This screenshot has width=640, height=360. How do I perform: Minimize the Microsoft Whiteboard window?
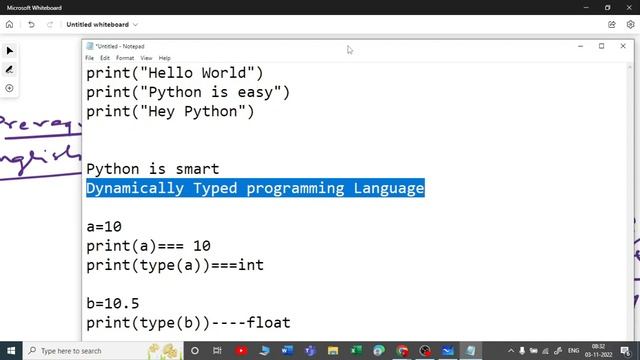point(586,7)
